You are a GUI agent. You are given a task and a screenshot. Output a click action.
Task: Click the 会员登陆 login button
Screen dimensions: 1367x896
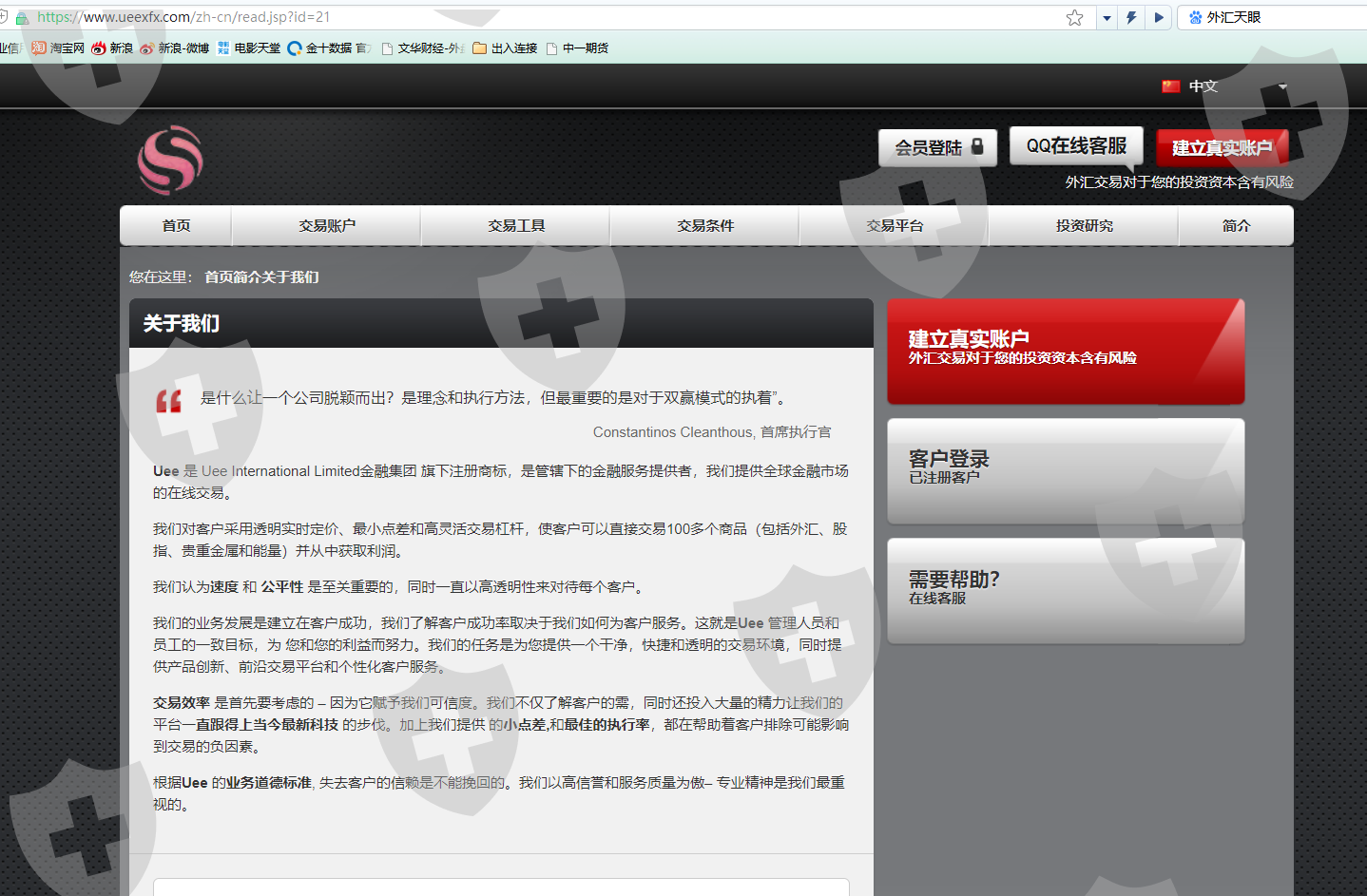(x=937, y=148)
